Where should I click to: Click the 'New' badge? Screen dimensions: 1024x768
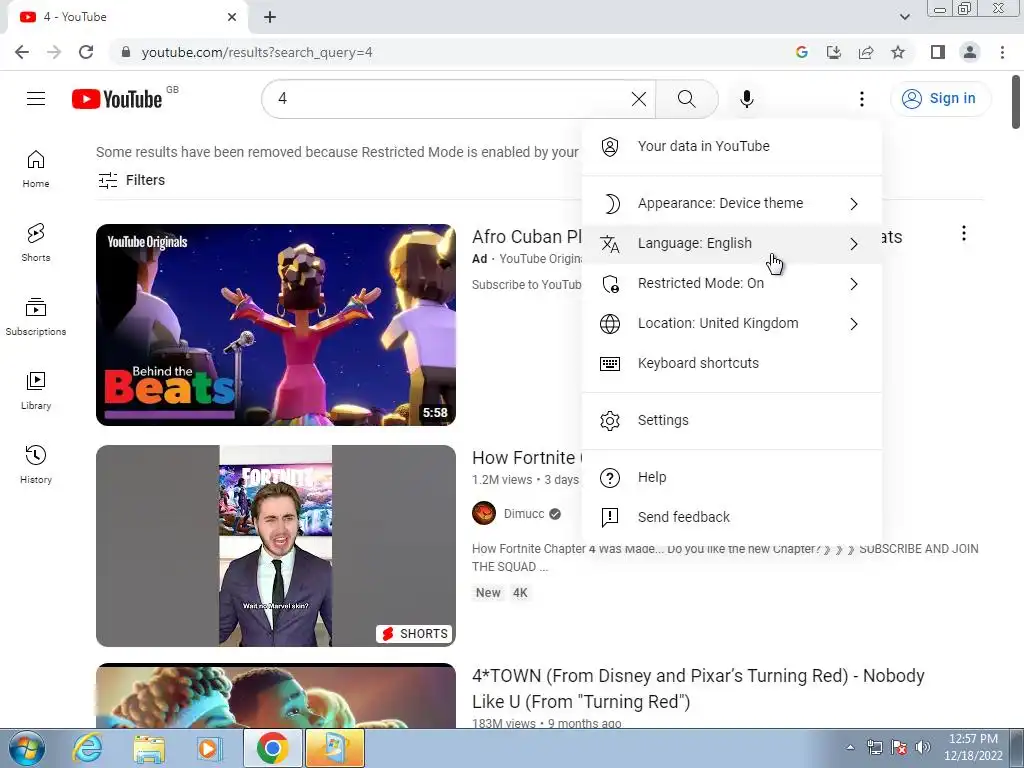point(488,593)
